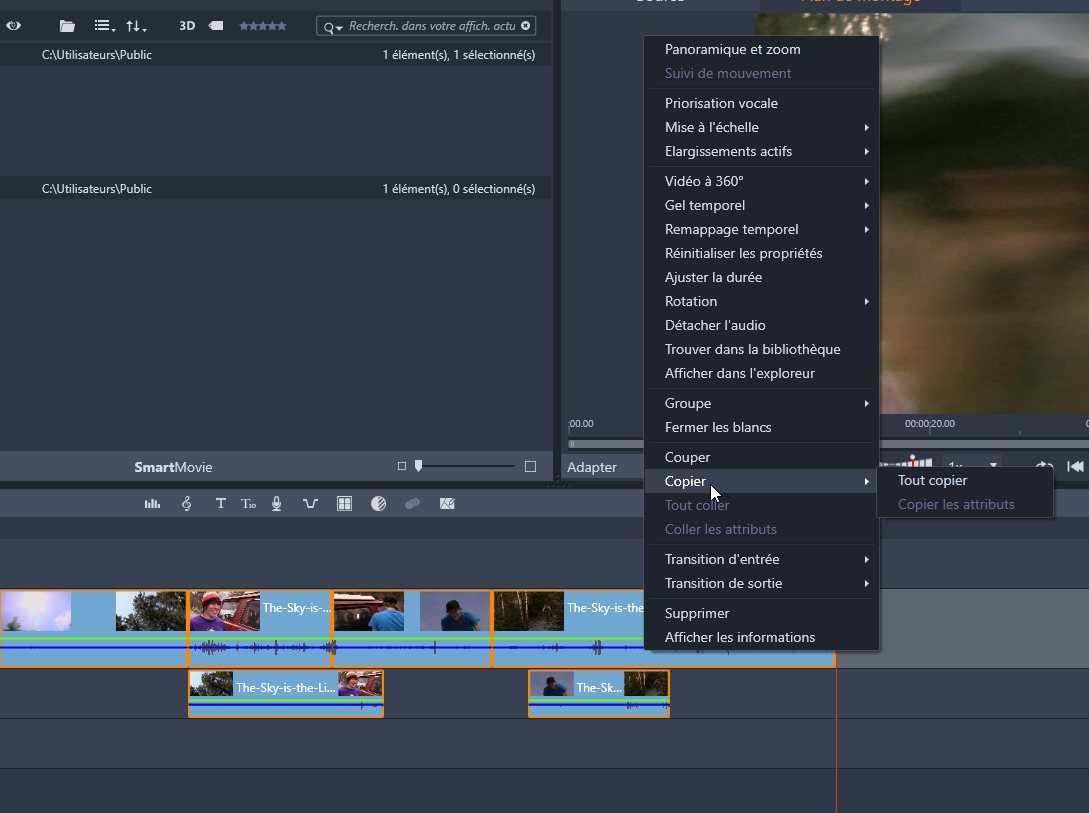The image size is (1089, 813).
Task: Open the multi-camera grid icon
Action: coord(344,504)
